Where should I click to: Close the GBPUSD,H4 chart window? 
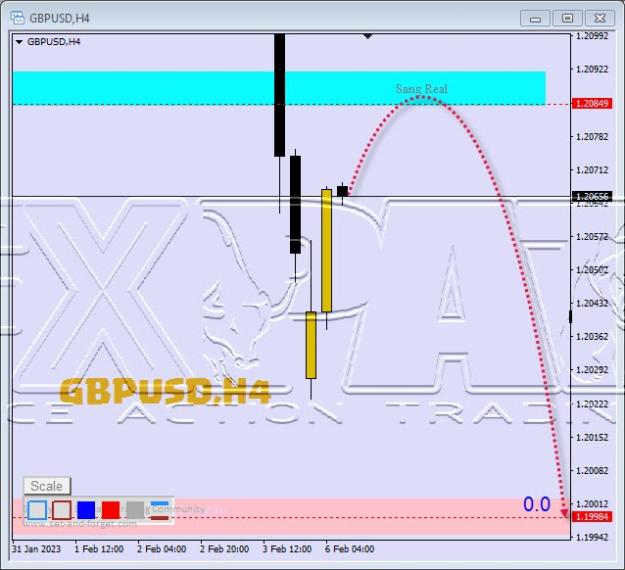coord(599,18)
